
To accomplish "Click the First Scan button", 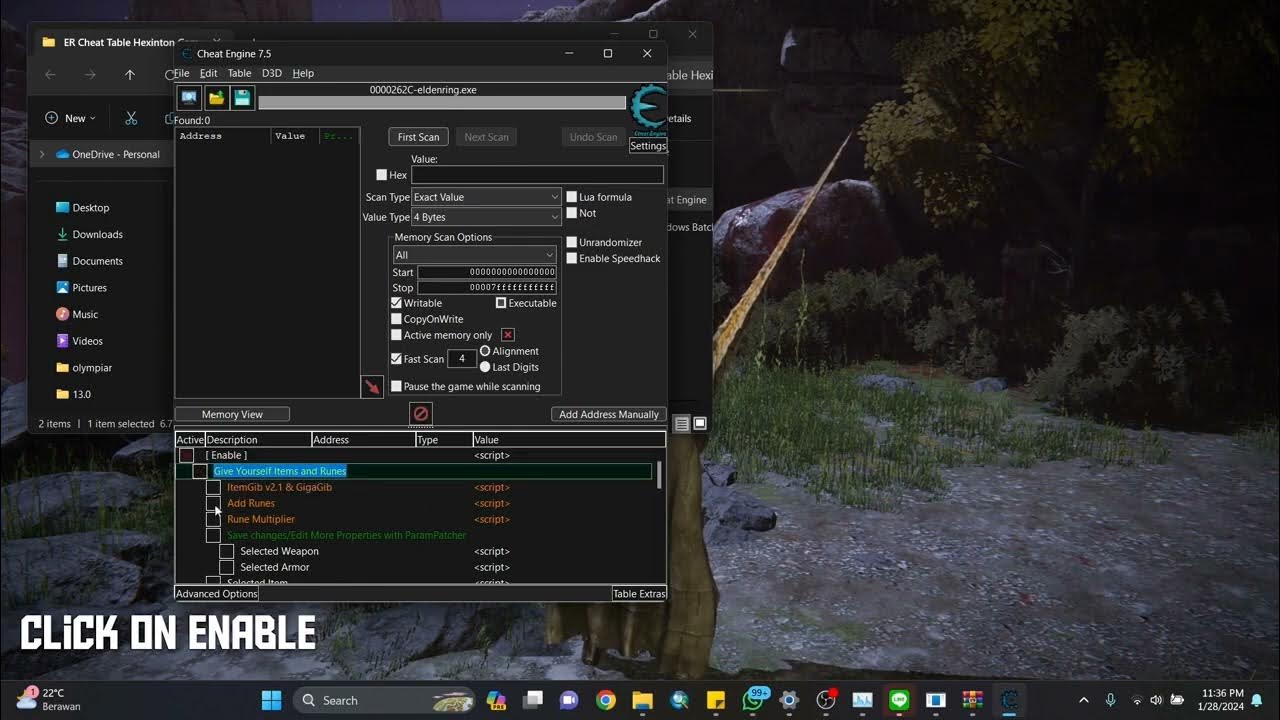I will coord(418,137).
